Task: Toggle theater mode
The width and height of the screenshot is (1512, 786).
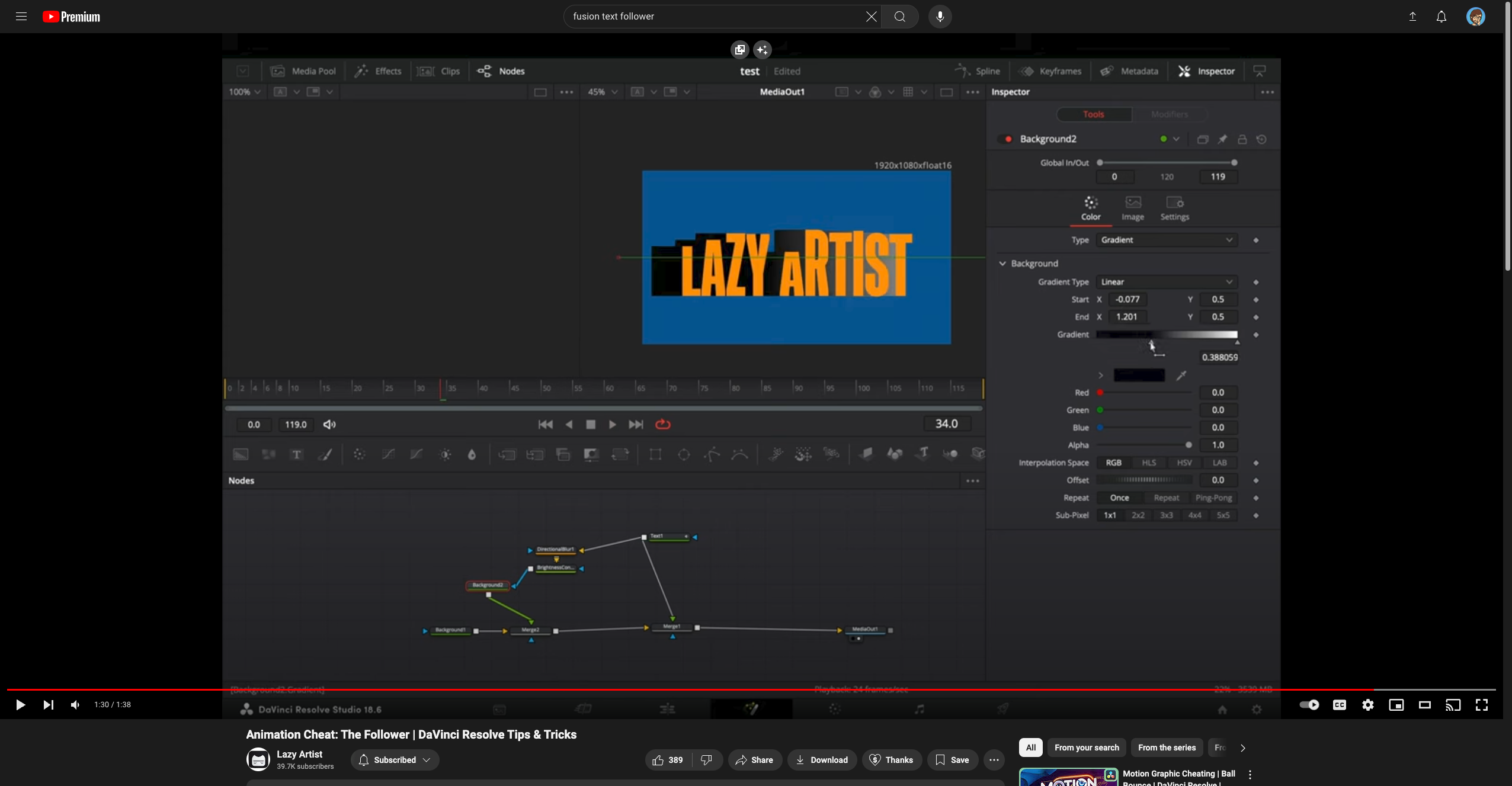Action: [1425, 704]
